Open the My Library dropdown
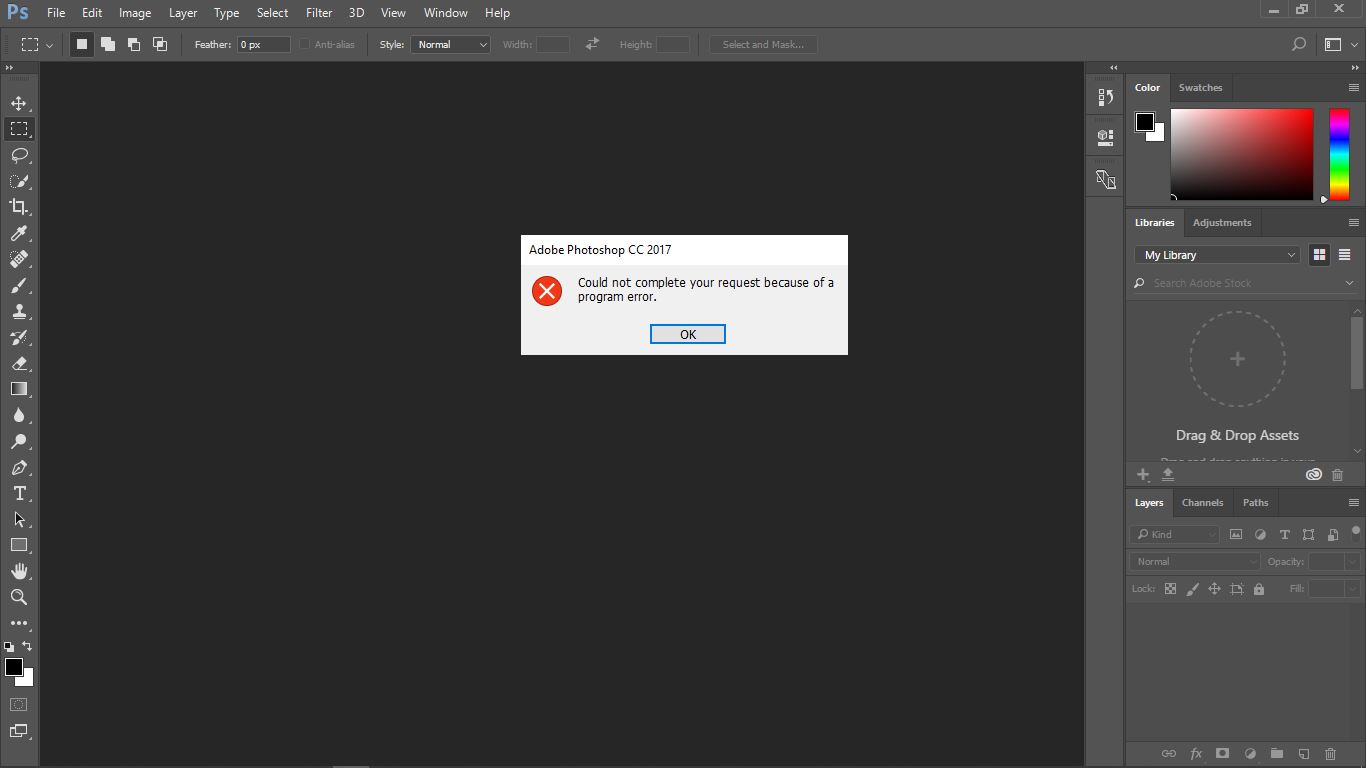 (1216, 255)
